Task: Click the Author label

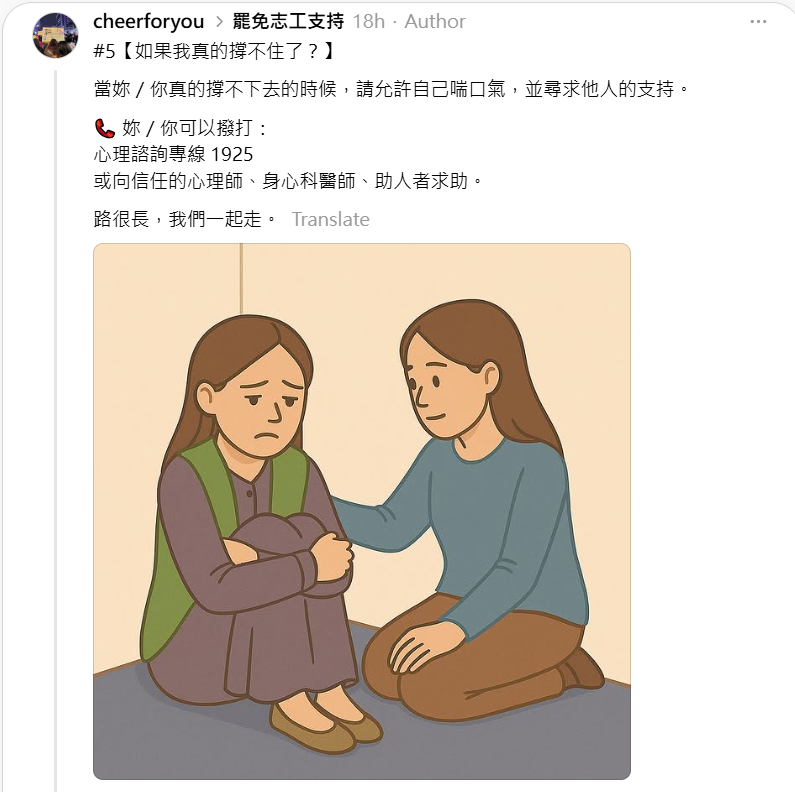Action: coord(435,22)
